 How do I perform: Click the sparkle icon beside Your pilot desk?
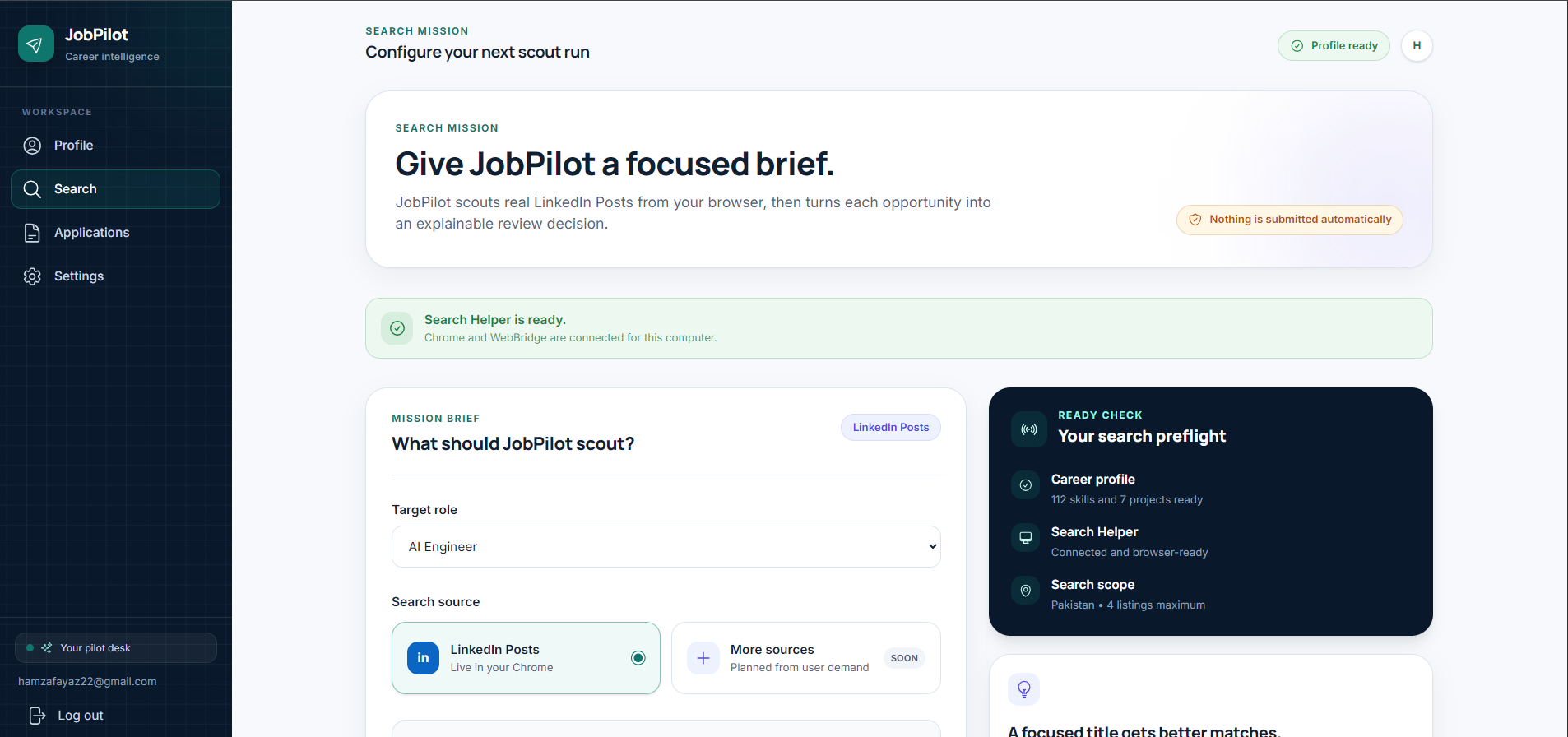47,648
